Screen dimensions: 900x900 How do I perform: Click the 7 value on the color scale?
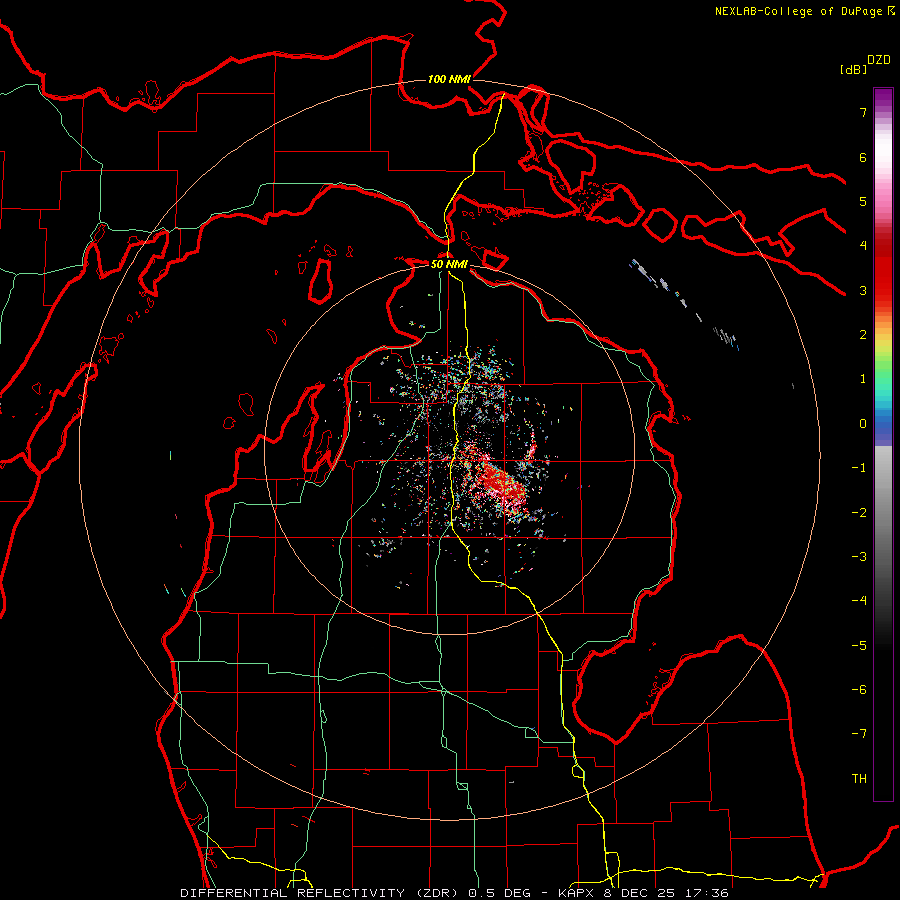pyautogui.click(x=863, y=112)
